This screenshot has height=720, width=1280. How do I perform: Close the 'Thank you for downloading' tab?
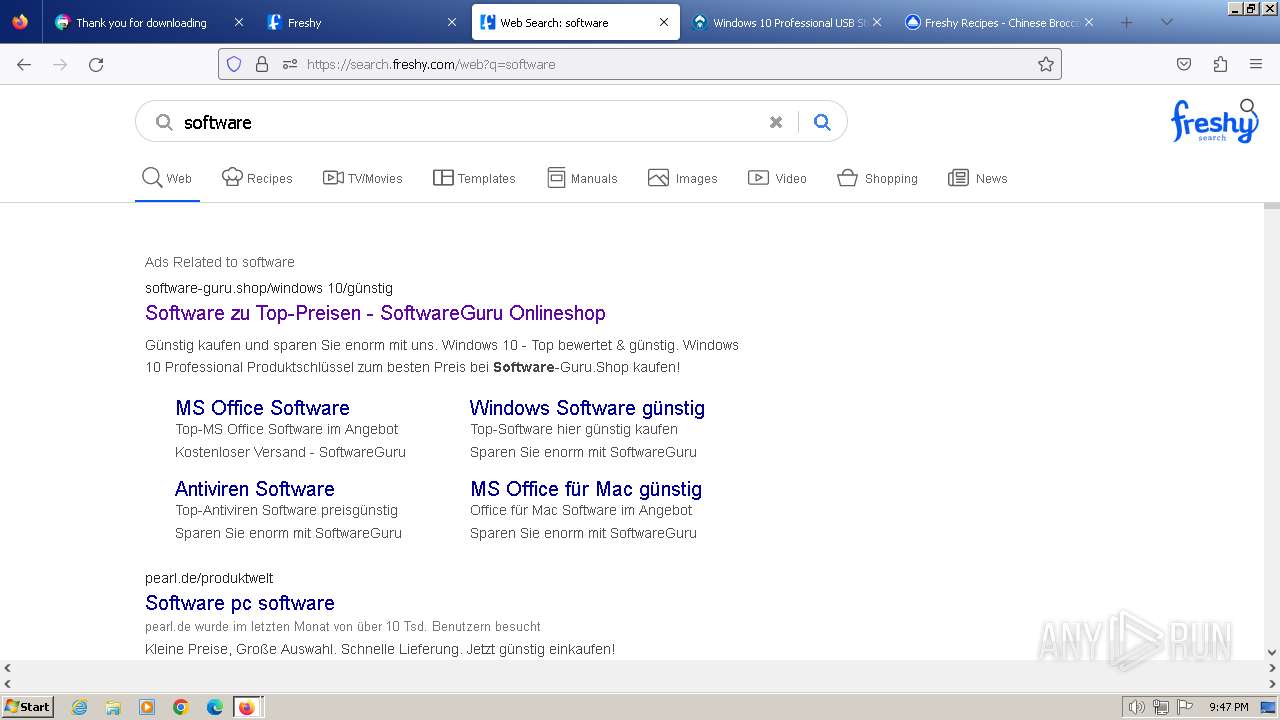[238, 22]
